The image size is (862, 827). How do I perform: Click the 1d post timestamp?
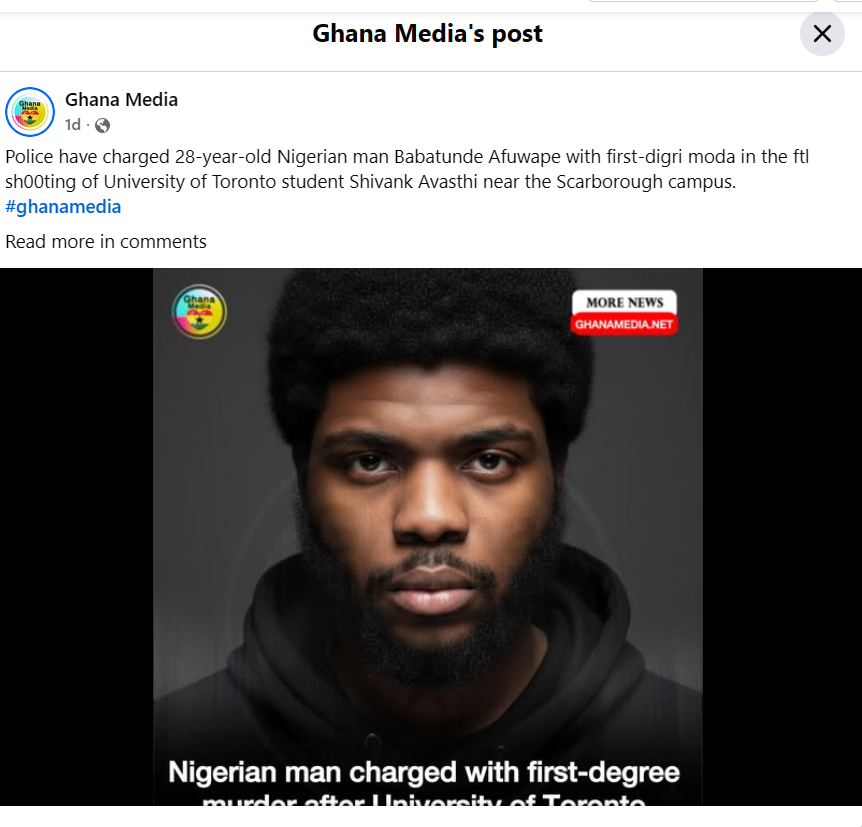[x=73, y=125]
